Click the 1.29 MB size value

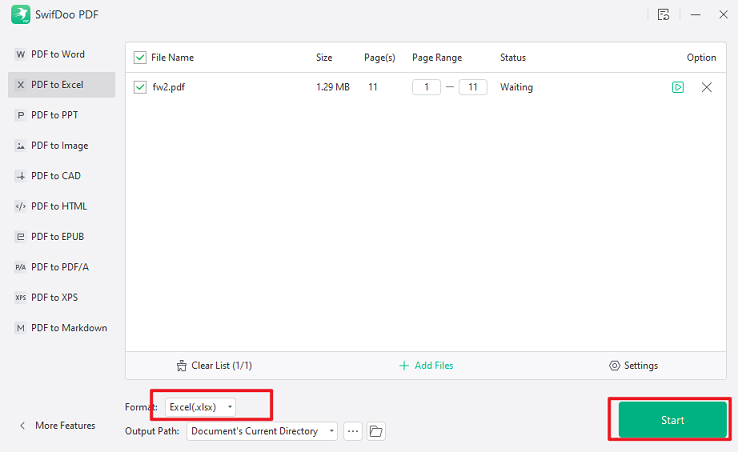[333, 87]
